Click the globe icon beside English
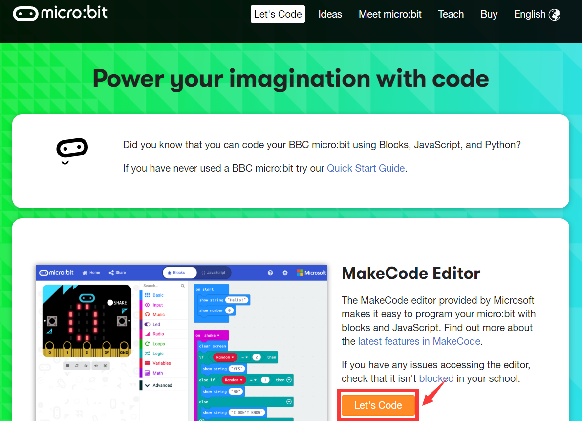 click(555, 15)
